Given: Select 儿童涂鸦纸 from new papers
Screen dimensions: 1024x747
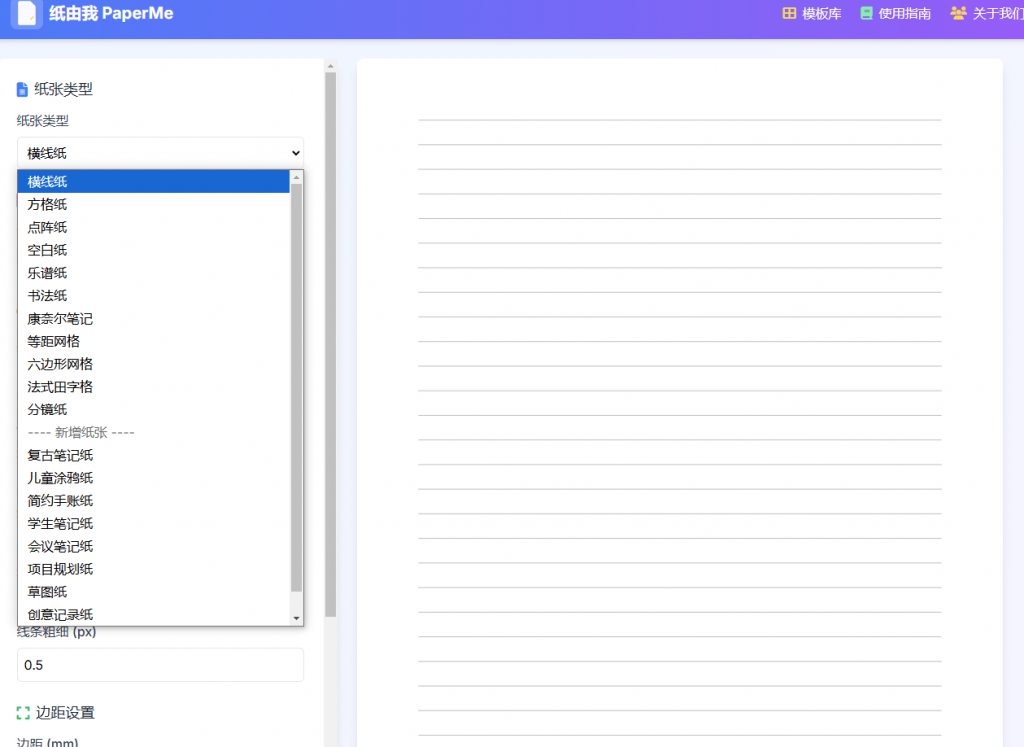Looking at the screenshot, I should coord(60,478).
